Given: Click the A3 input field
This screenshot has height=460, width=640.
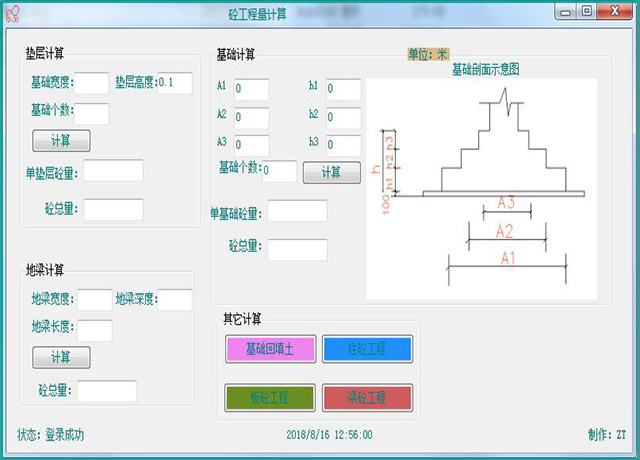Looking at the screenshot, I should [252, 145].
